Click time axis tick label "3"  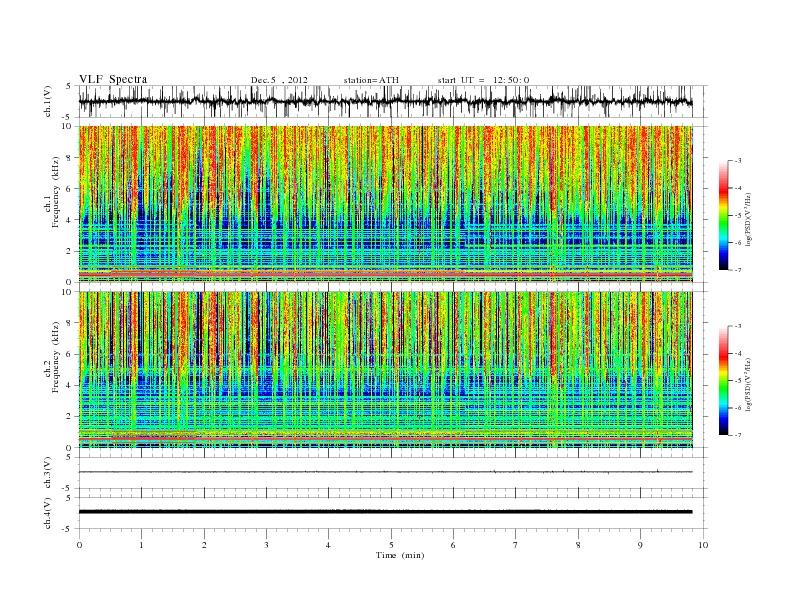(266, 545)
